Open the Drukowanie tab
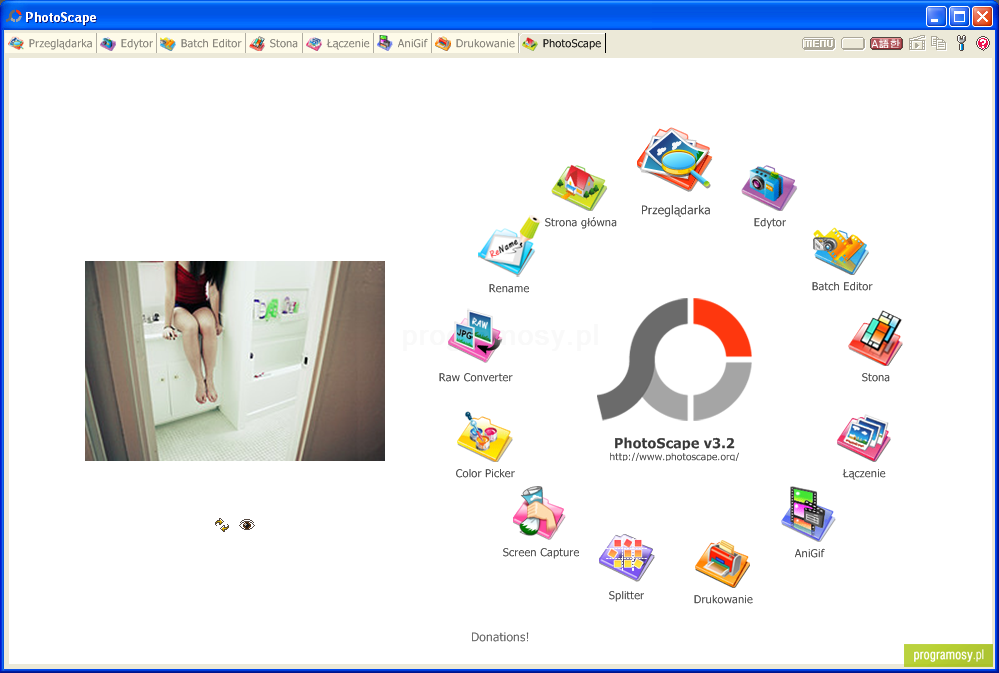The image size is (999, 673). coord(475,43)
